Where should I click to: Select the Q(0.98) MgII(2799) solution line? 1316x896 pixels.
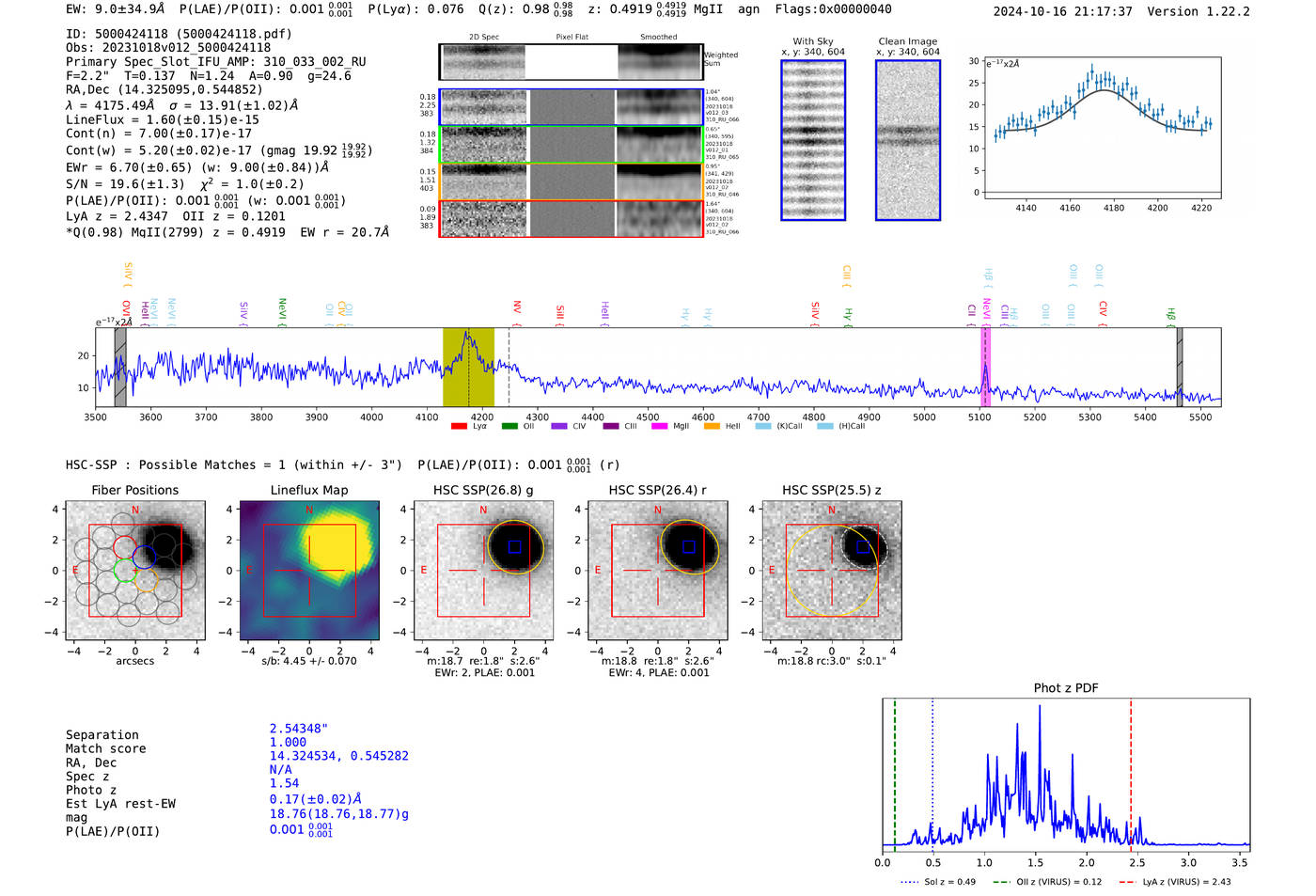click(x=227, y=232)
